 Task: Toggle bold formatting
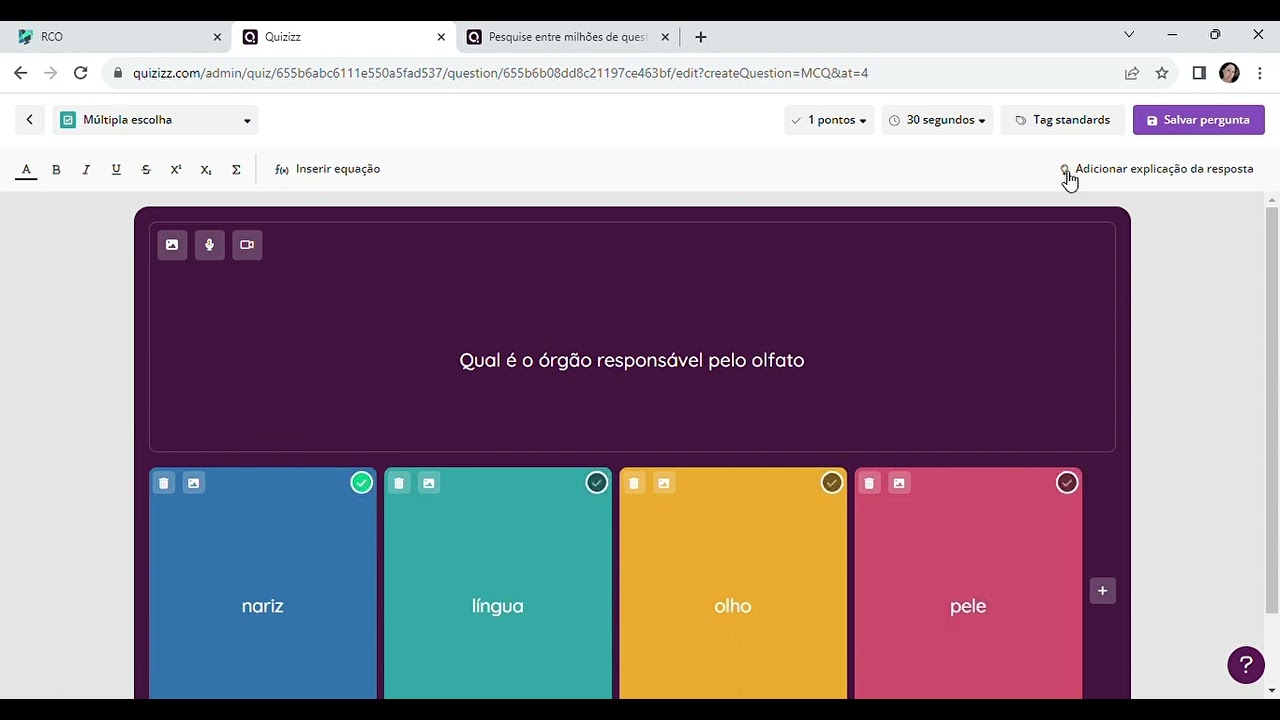pyautogui.click(x=56, y=170)
